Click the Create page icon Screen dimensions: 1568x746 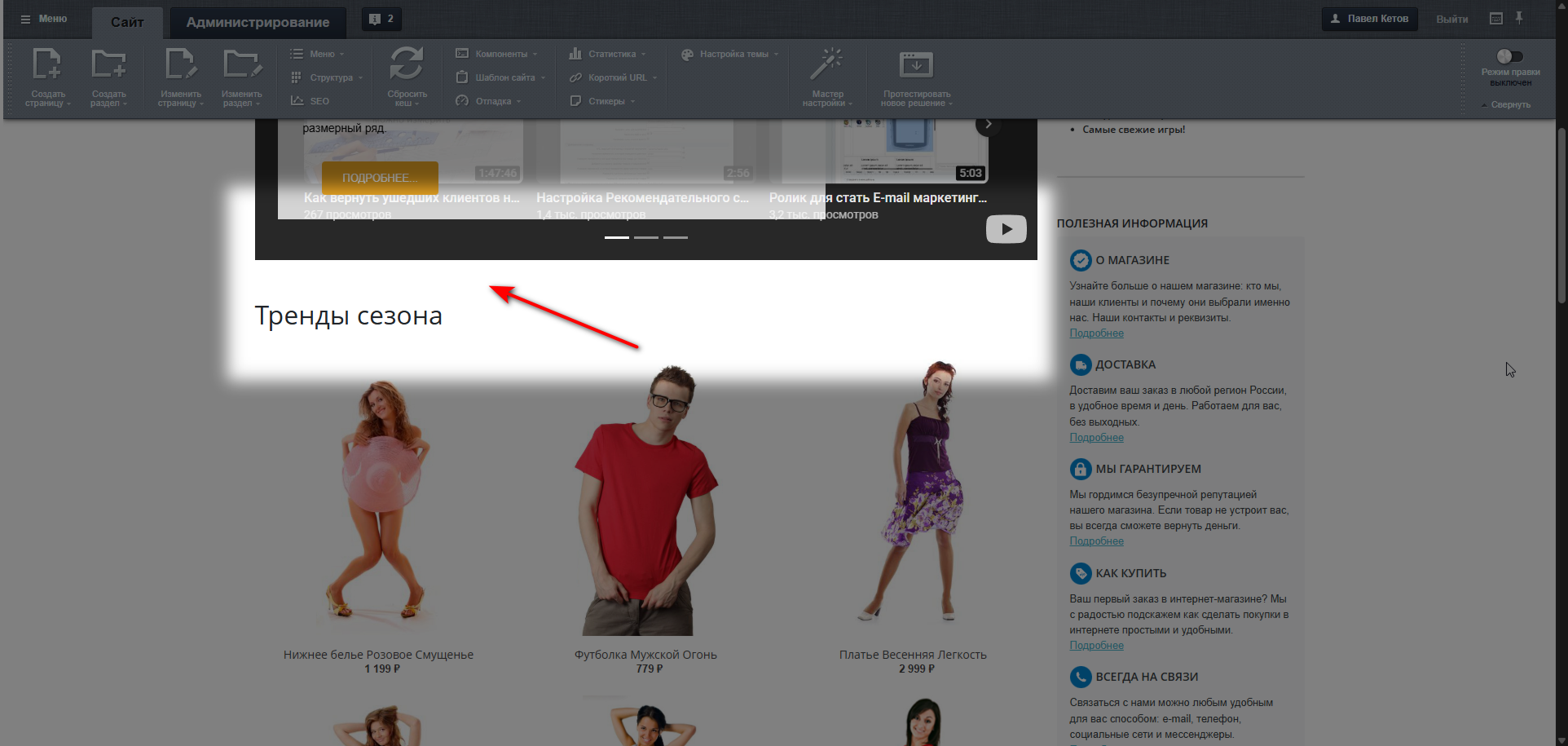(46, 65)
